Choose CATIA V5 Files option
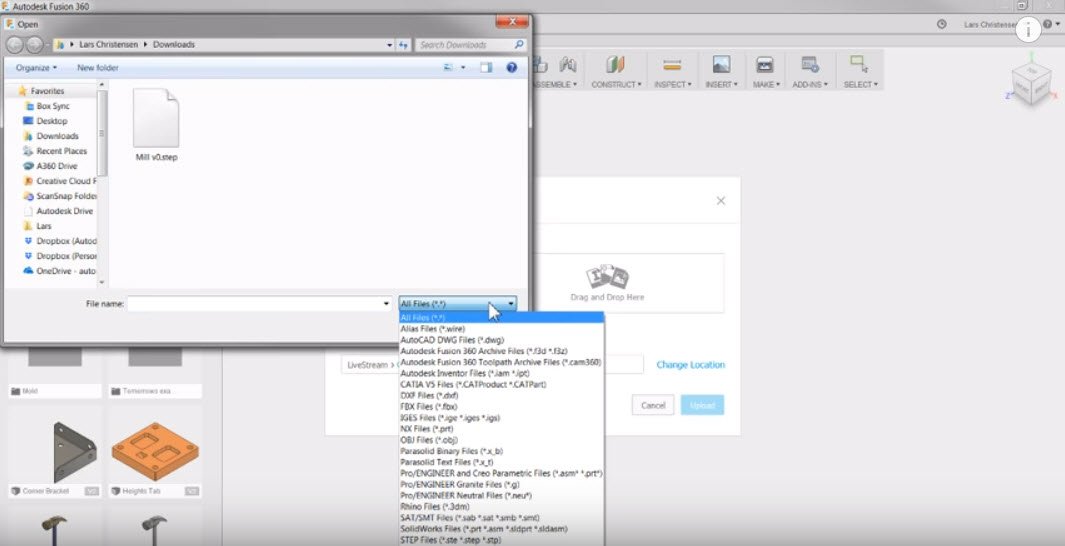Viewport: 1065px width, 546px height. 501,384
